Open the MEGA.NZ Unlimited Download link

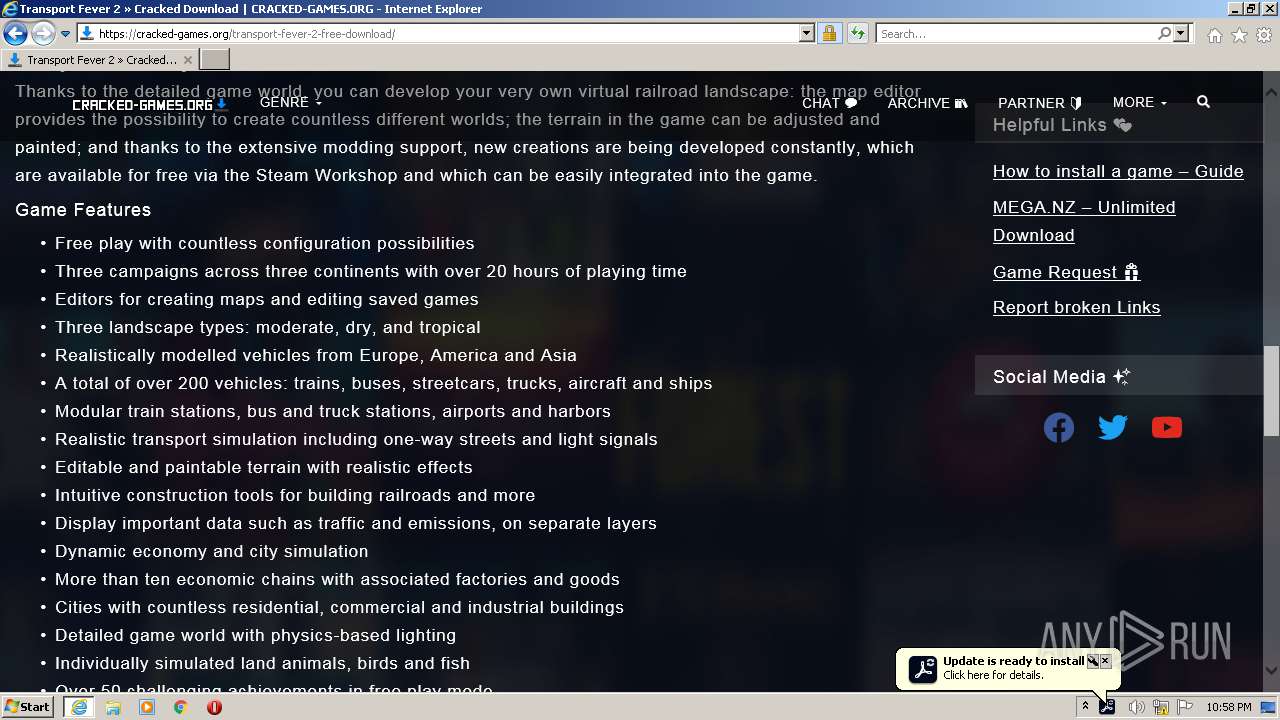[1084, 221]
